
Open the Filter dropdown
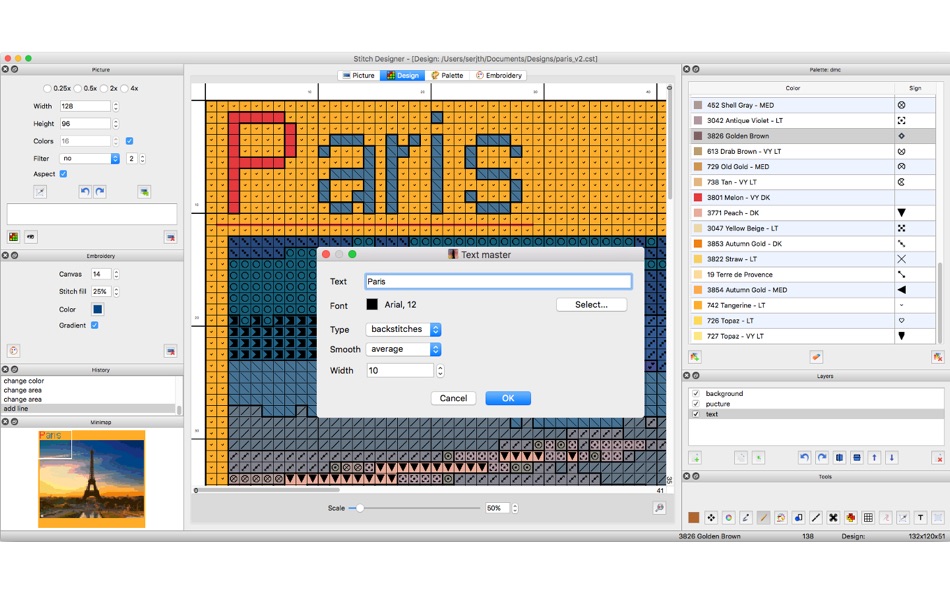[90, 159]
